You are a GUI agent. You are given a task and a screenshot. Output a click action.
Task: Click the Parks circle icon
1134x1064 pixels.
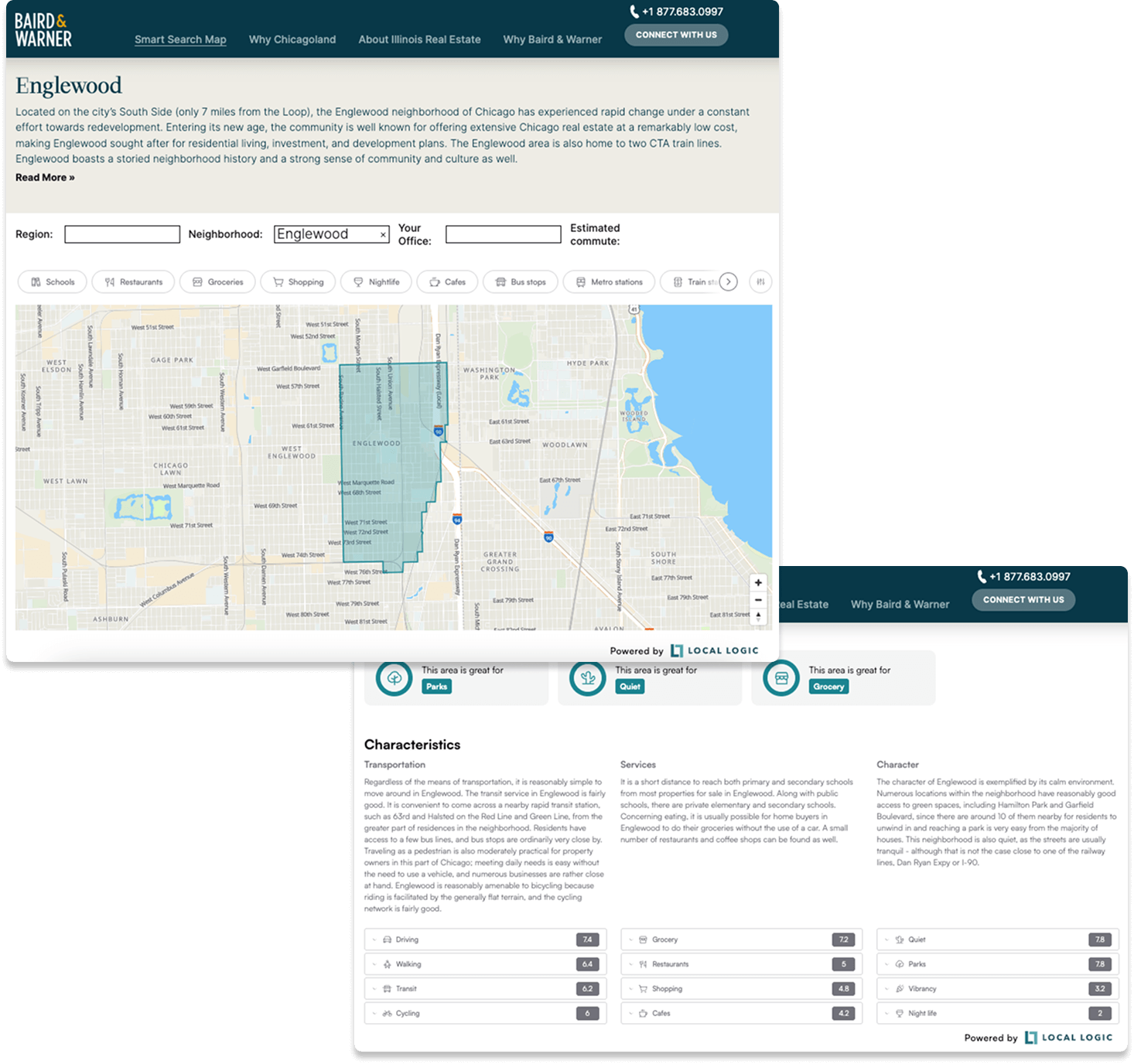395,678
